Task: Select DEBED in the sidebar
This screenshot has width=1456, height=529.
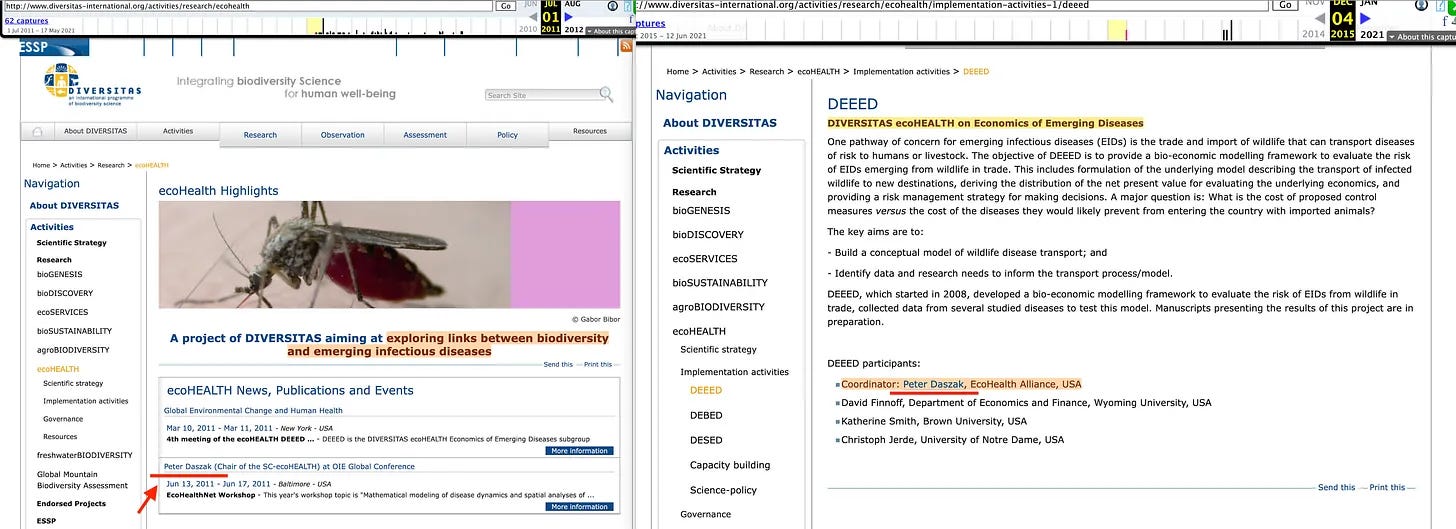Action: click(706, 416)
